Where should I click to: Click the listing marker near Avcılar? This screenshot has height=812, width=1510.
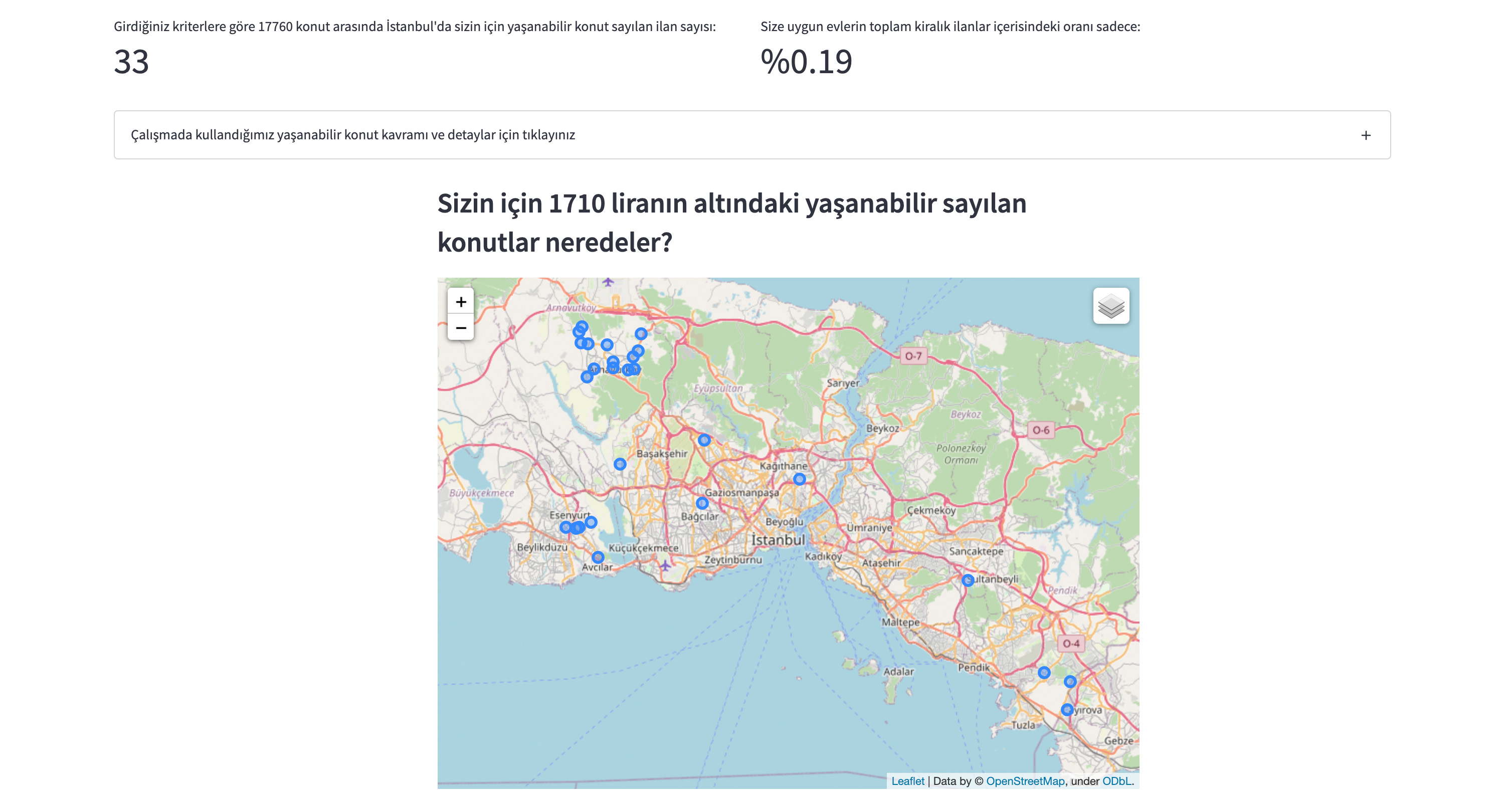coord(597,557)
